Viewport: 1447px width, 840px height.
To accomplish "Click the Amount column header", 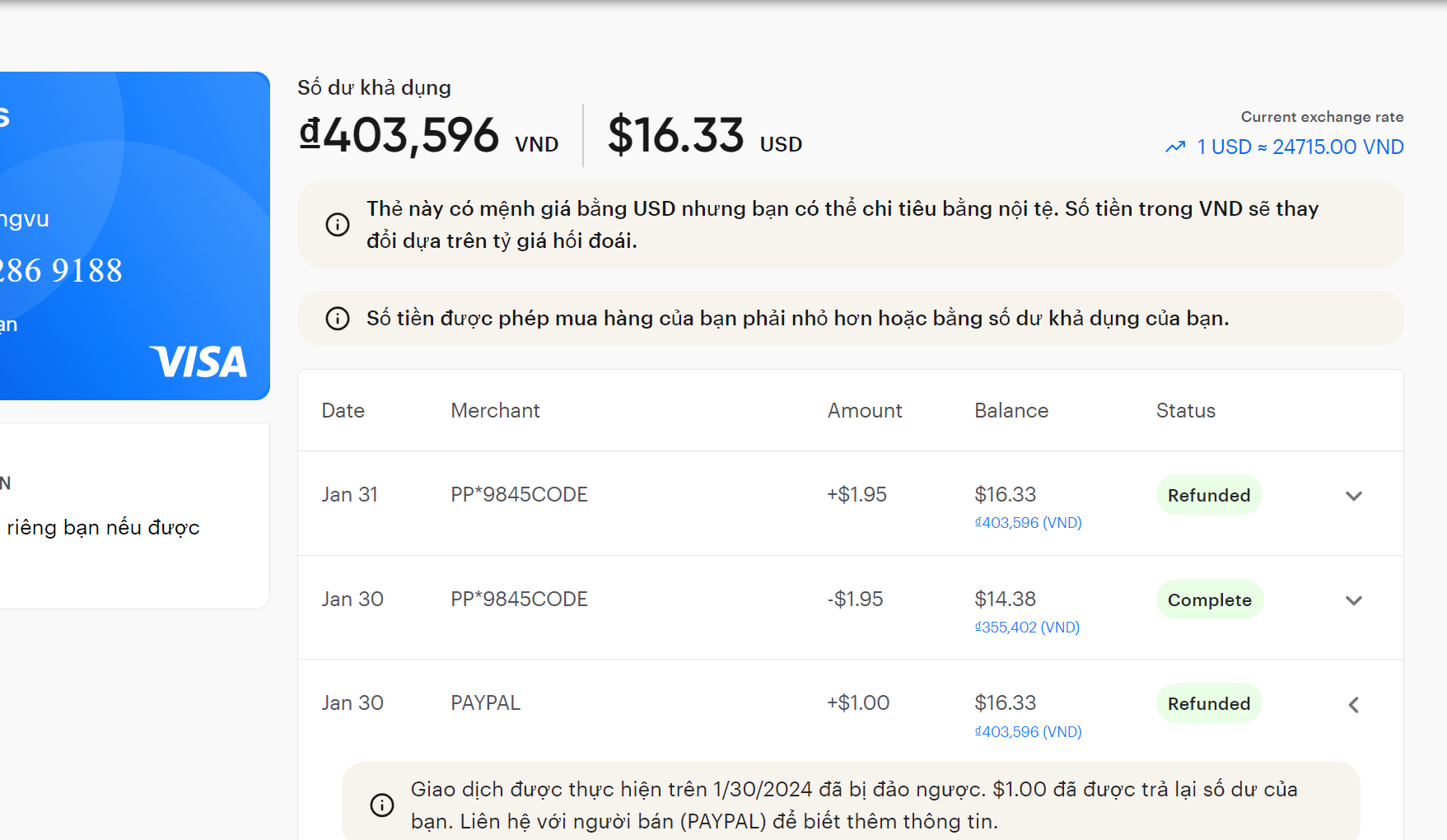I will [865, 411].
